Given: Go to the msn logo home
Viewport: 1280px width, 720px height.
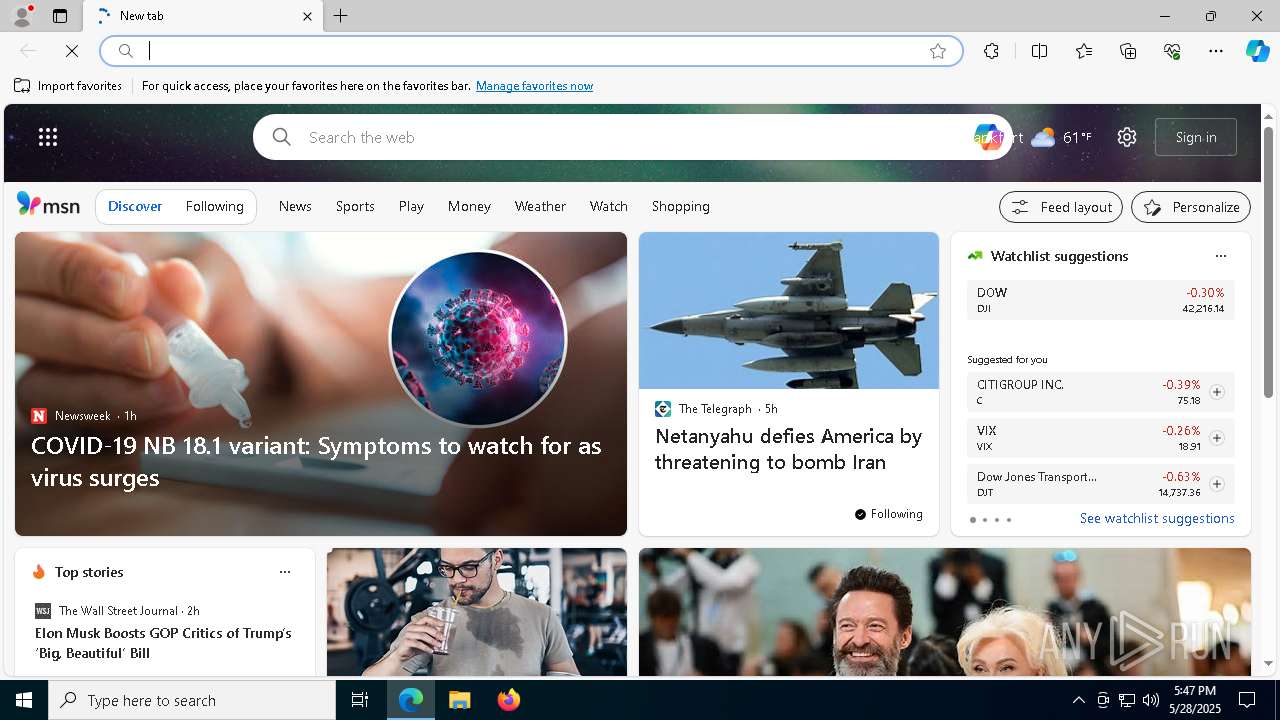Looking at the screenshot, I should coord(48,205).
